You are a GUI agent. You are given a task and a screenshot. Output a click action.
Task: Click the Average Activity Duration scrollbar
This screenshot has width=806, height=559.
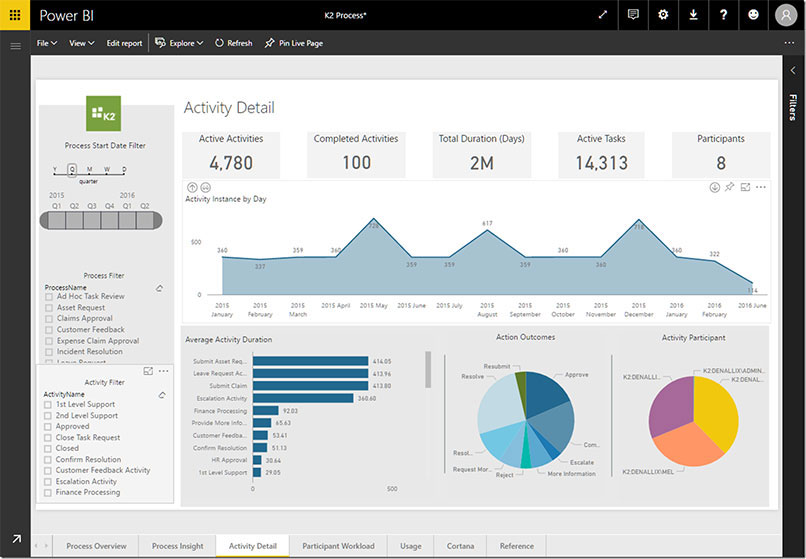[x=428, y=369]
